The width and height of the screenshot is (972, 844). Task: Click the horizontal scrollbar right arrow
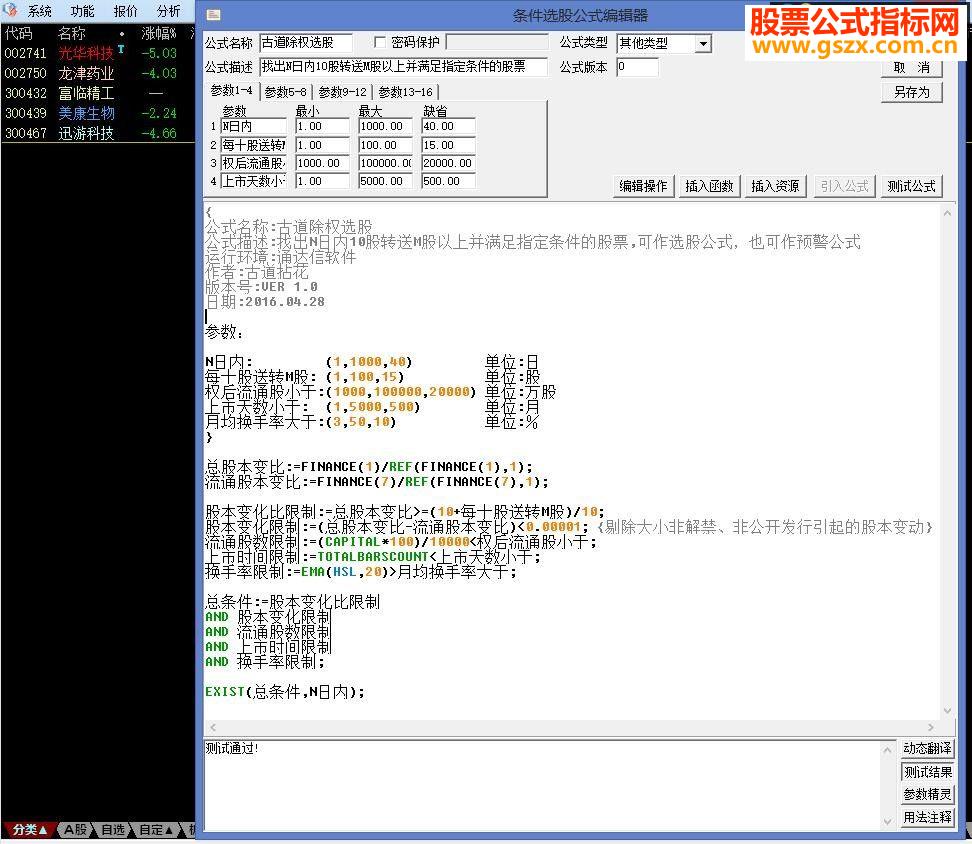pos(930,727)
